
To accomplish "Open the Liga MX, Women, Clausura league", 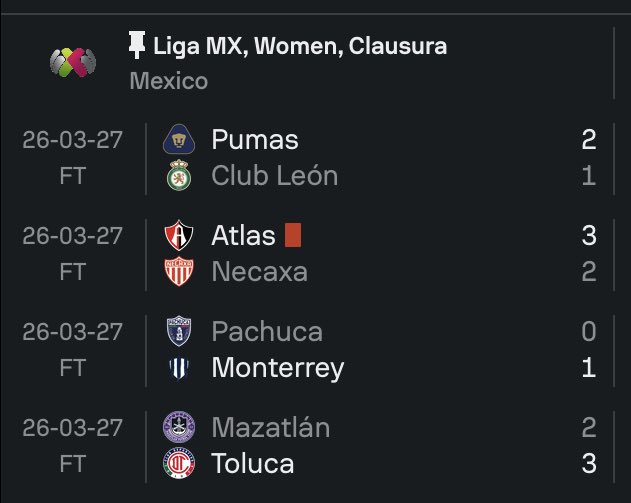I will coord(300,46).
